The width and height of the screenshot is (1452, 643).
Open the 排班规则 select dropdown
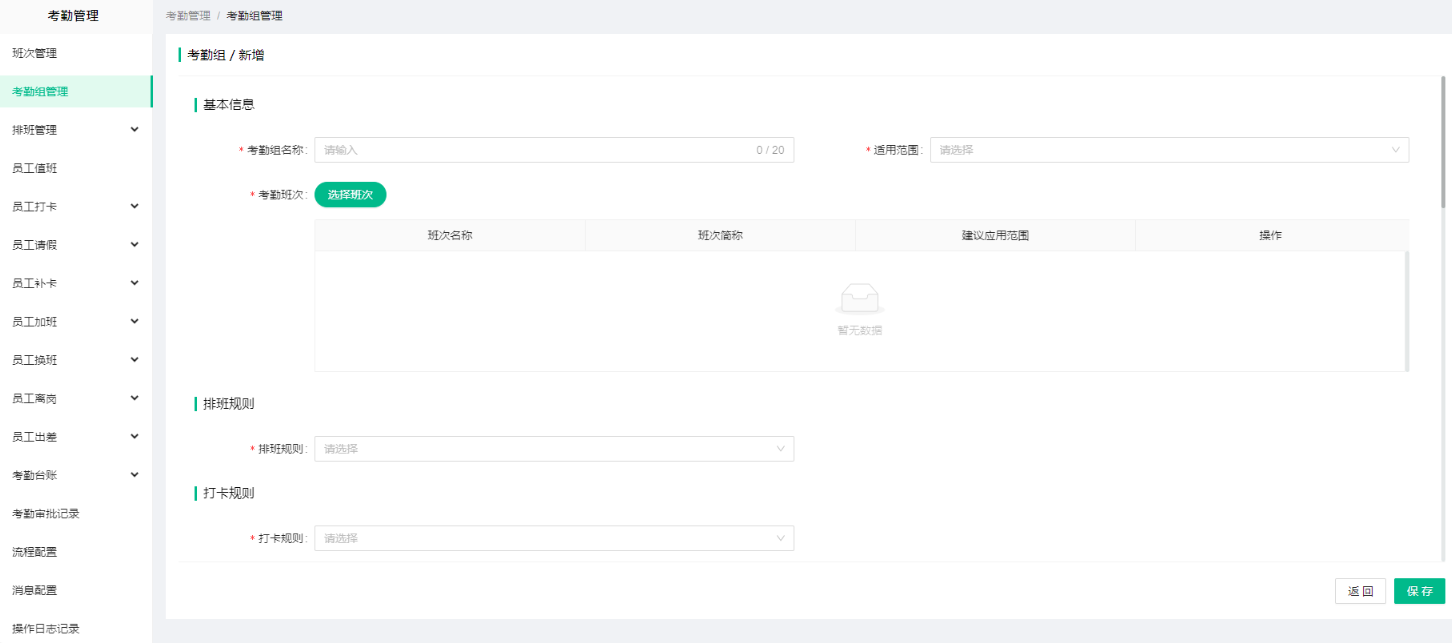pyautogui.click(x=554, y=449)
